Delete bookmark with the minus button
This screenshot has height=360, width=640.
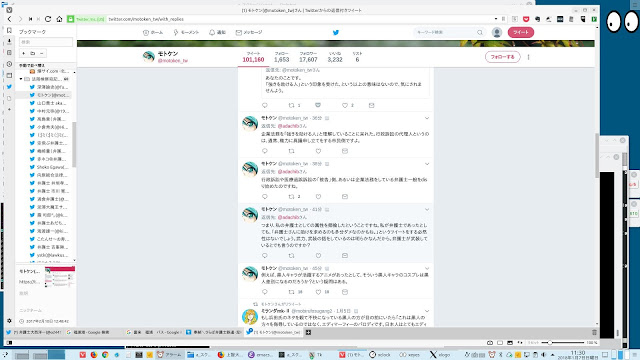point(42,53)
